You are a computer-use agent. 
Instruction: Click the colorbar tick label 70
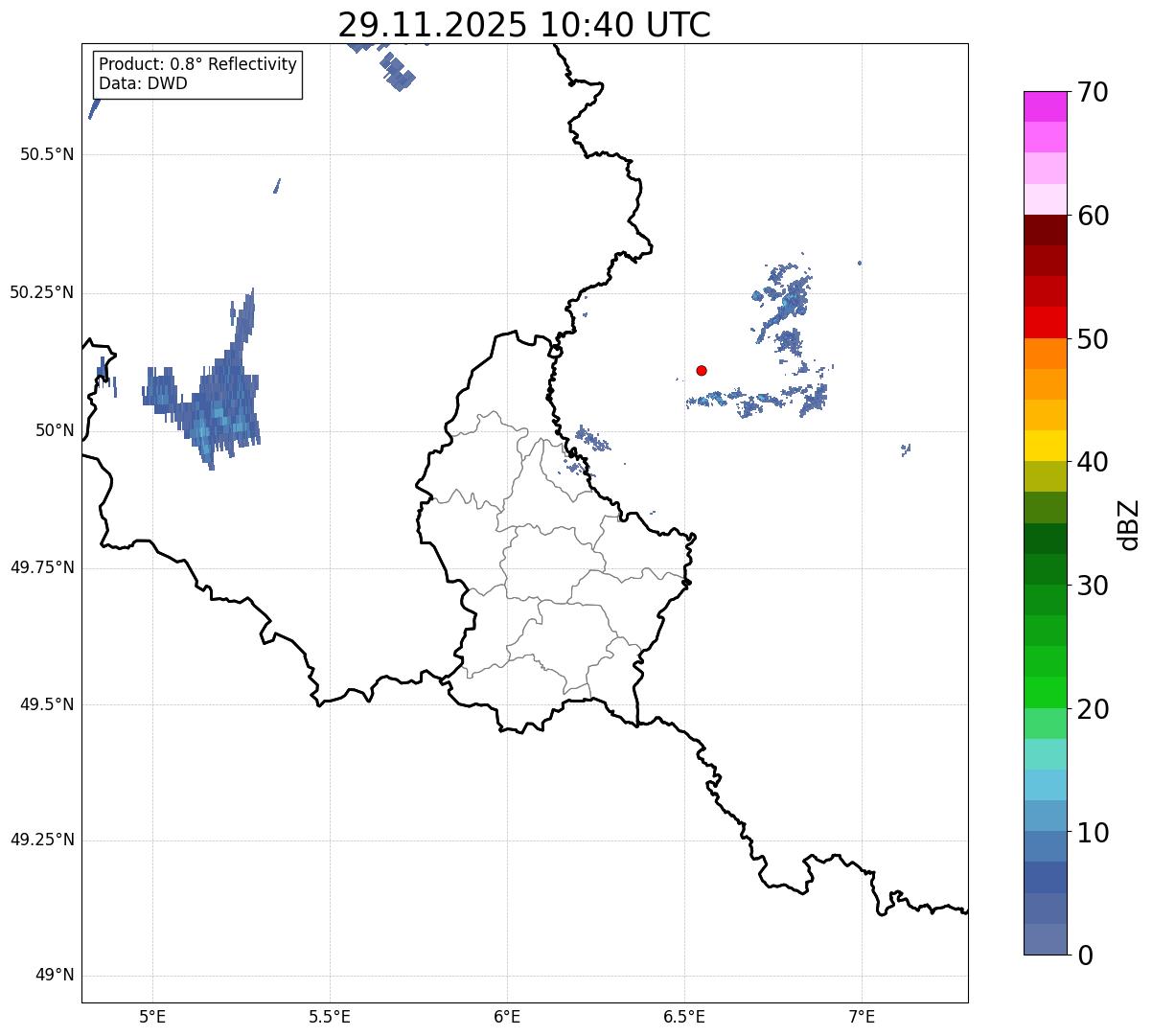point(1093,92)
